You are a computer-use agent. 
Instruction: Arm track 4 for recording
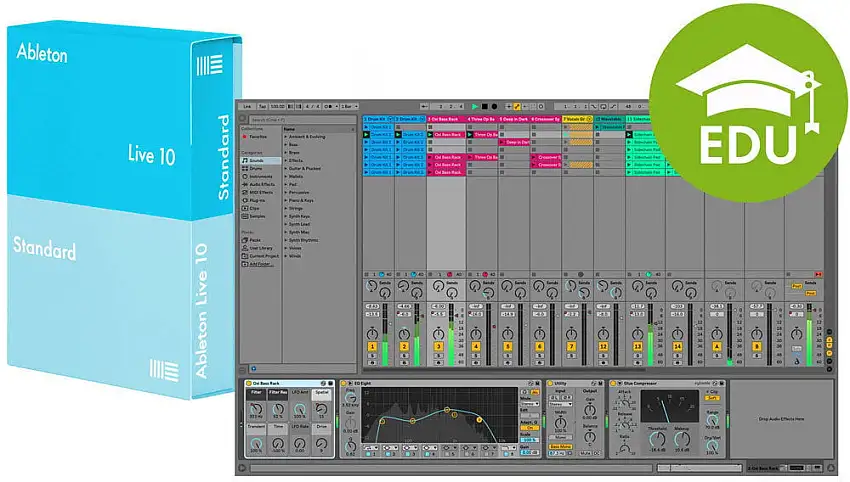click(476, 363)
